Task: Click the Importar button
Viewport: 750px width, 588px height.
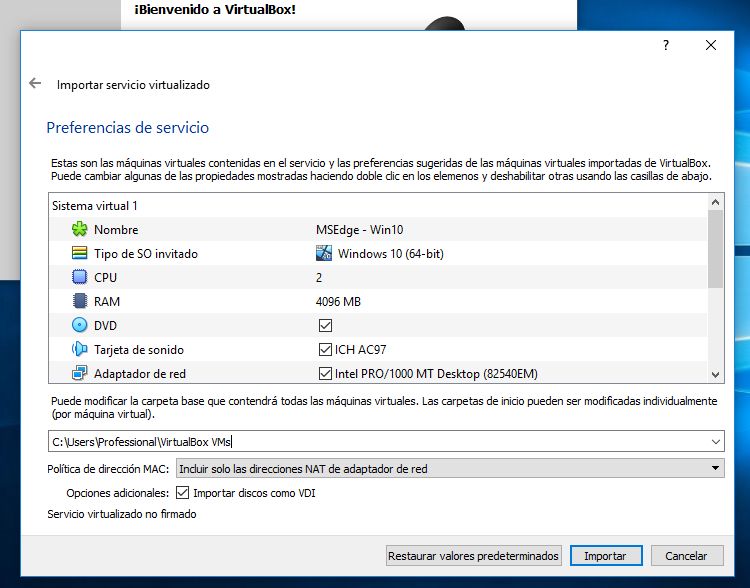Action: (606, 555)
